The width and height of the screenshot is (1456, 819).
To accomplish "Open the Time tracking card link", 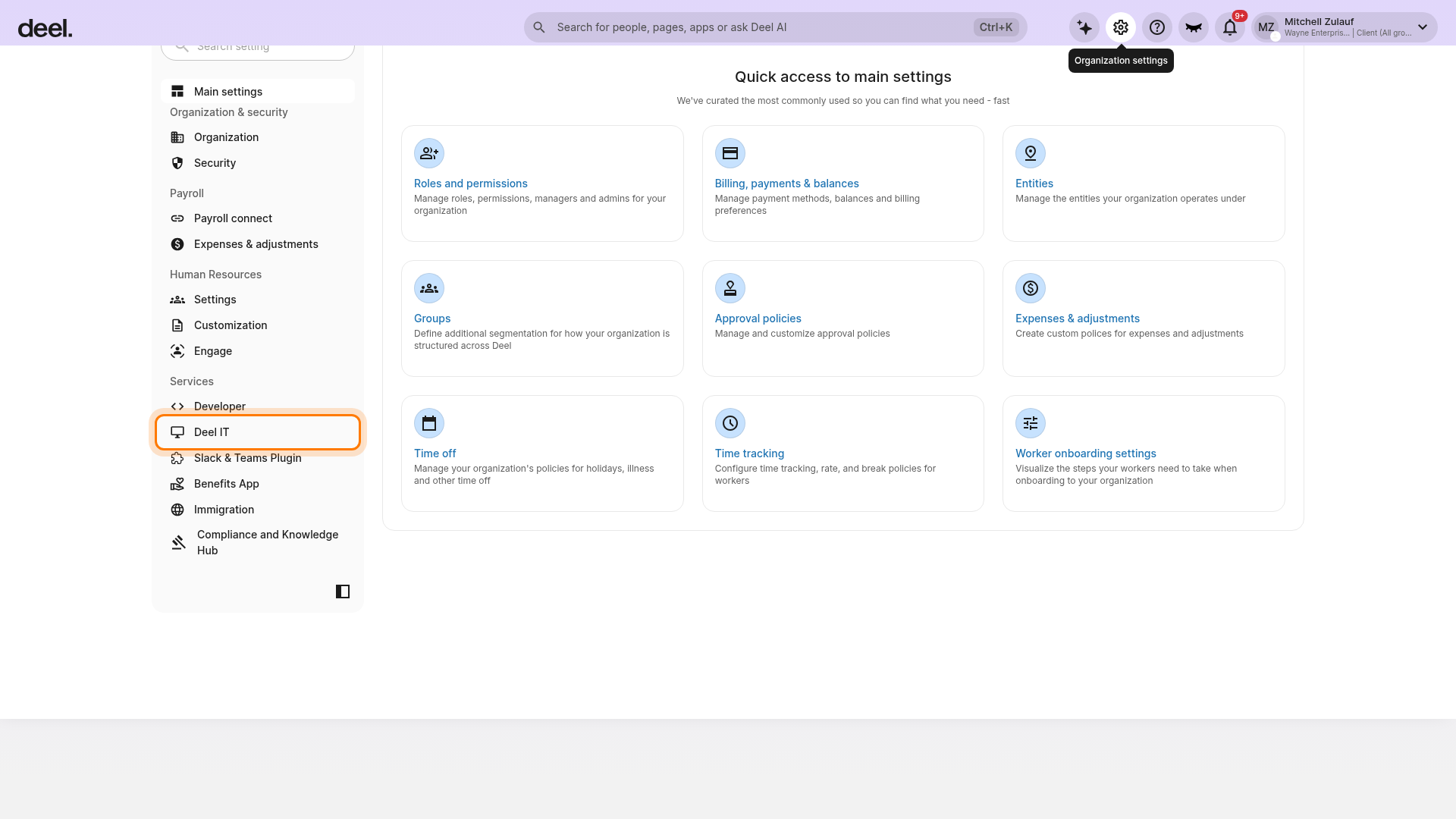I will 749,453.
